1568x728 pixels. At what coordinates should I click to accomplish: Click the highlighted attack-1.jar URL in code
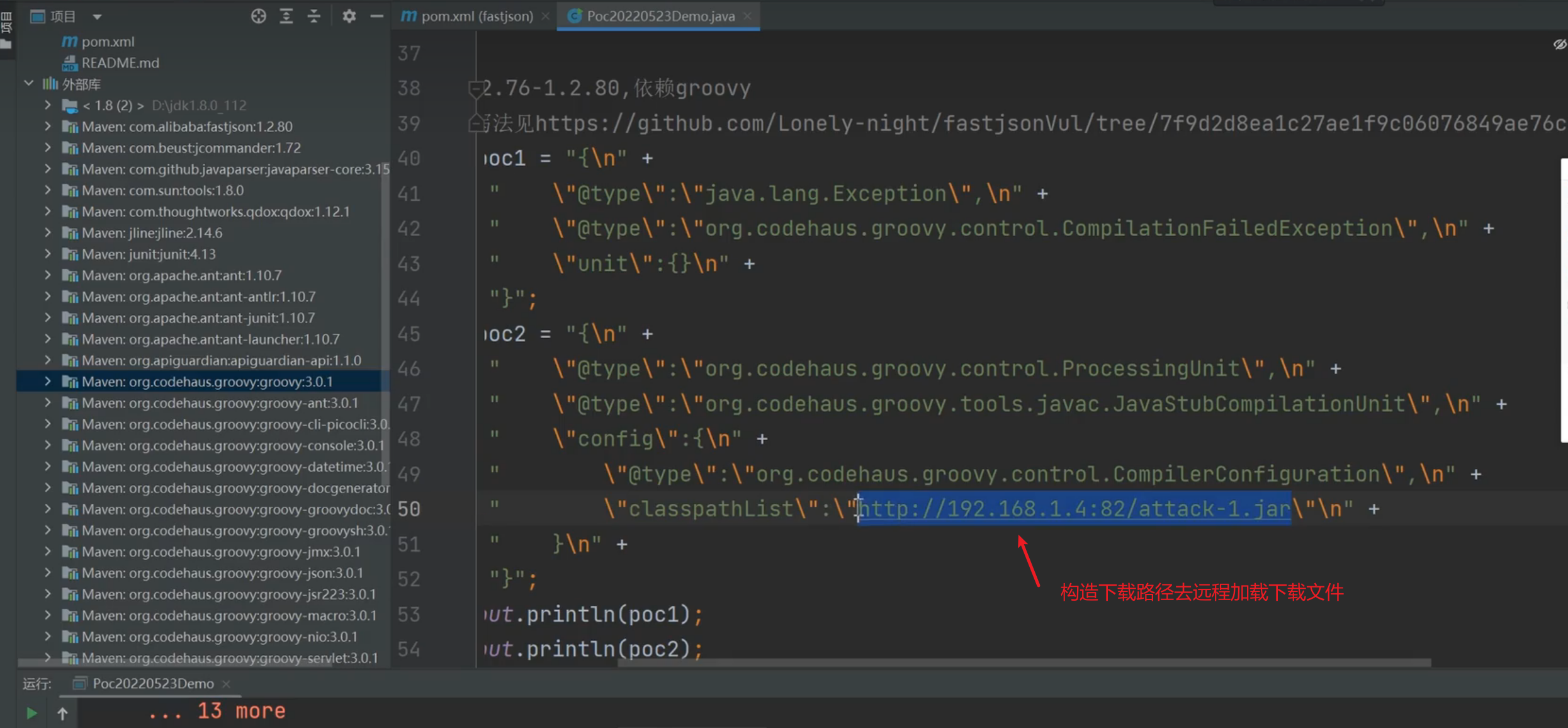[x=1074, y=509]
